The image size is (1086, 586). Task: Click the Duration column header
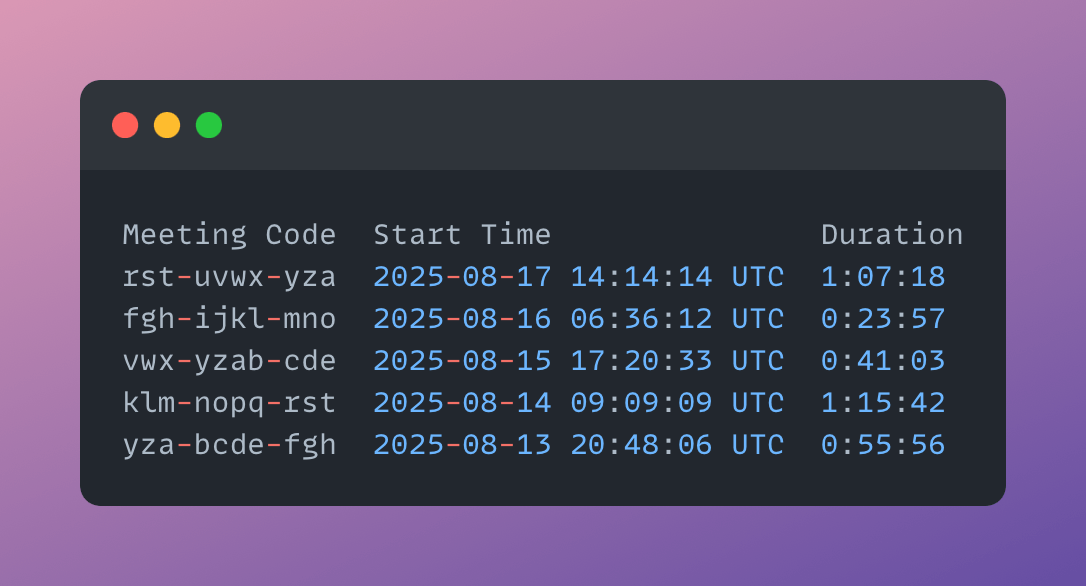(x=892, y=235)
